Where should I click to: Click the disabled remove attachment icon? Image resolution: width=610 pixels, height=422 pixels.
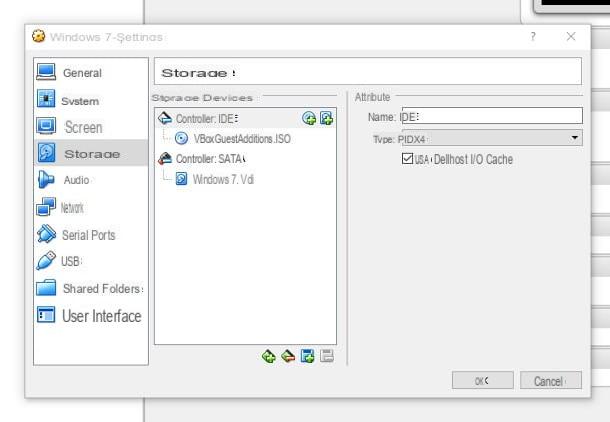click(x=327, y=356)
